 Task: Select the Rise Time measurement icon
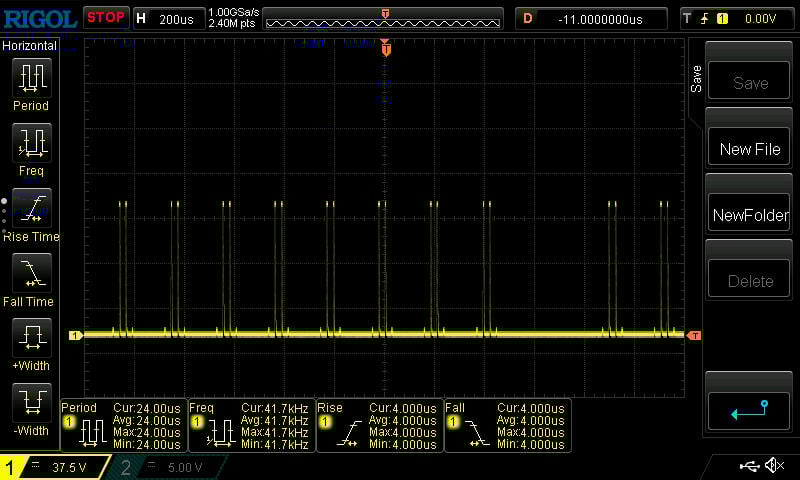click(32, 208)
